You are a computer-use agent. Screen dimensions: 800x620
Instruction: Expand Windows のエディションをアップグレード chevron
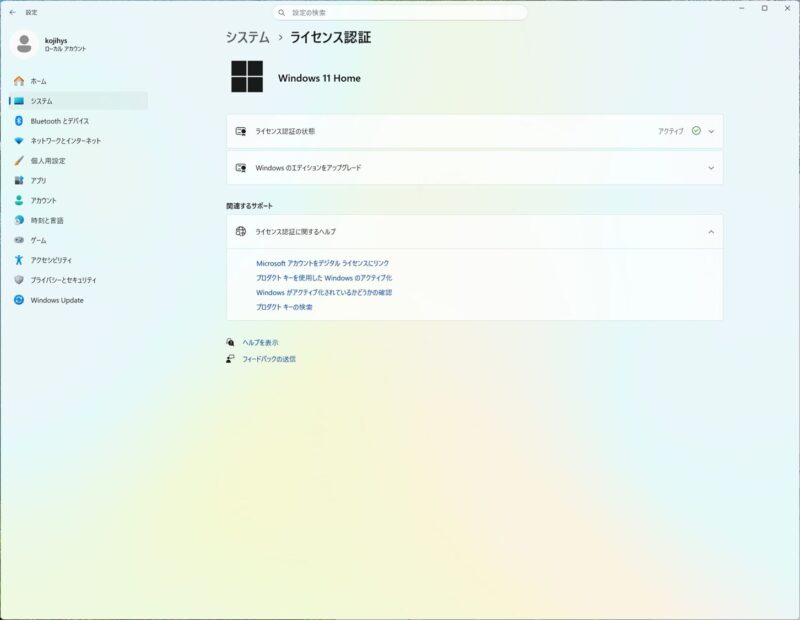point(711,168)
